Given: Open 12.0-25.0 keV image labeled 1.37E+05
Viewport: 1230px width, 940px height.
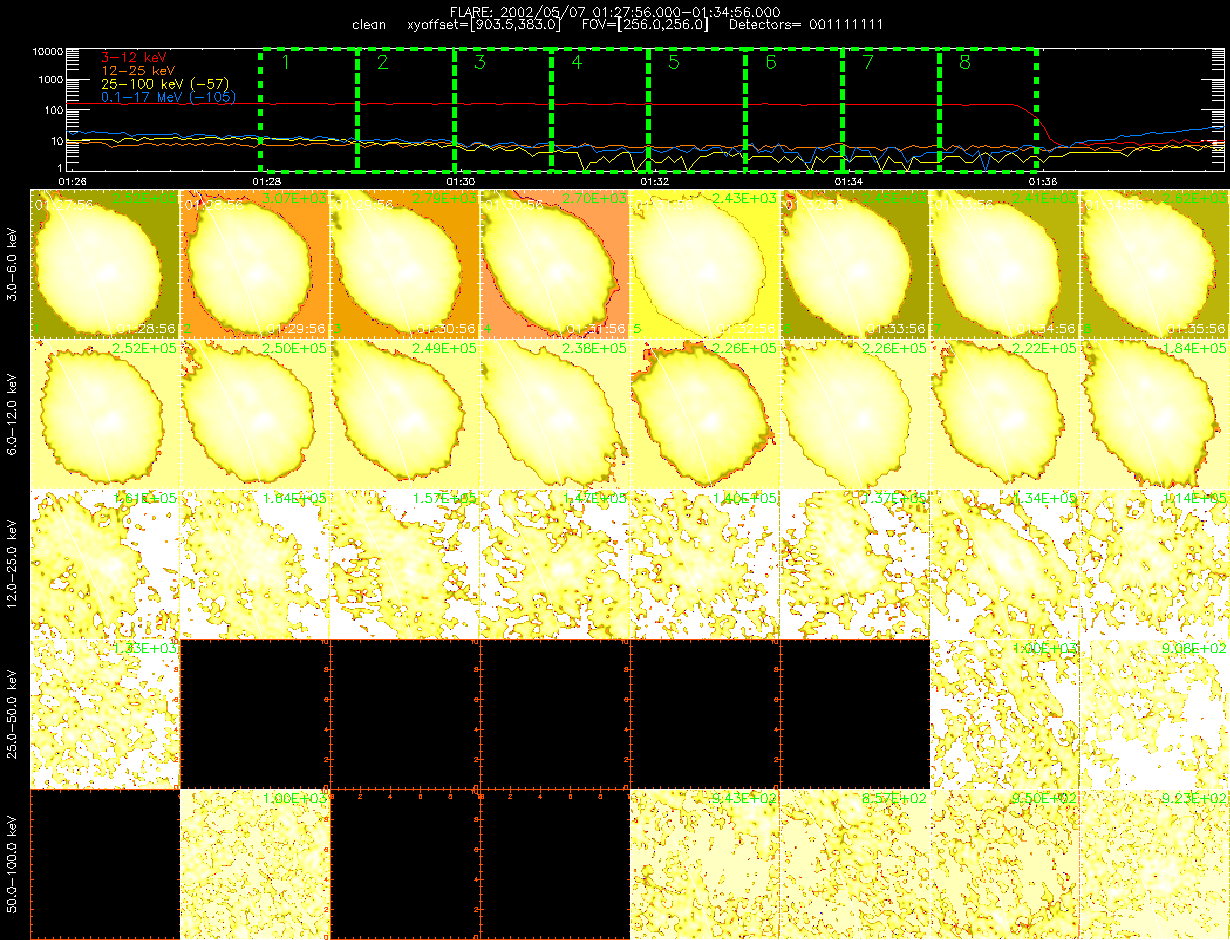Looking at the screenshot, I should 855,564.
